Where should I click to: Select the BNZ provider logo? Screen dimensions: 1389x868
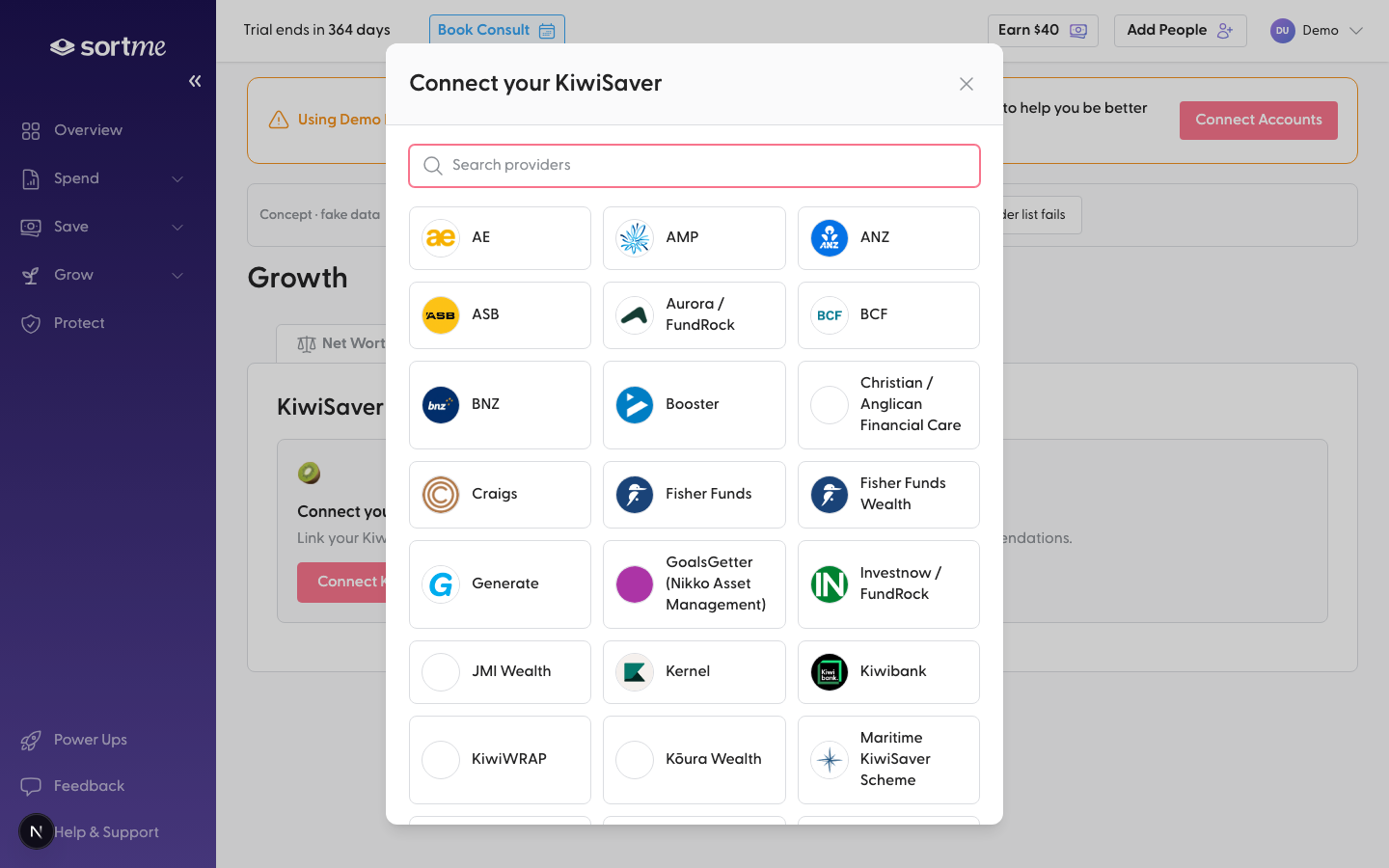[x=441, y=405]
